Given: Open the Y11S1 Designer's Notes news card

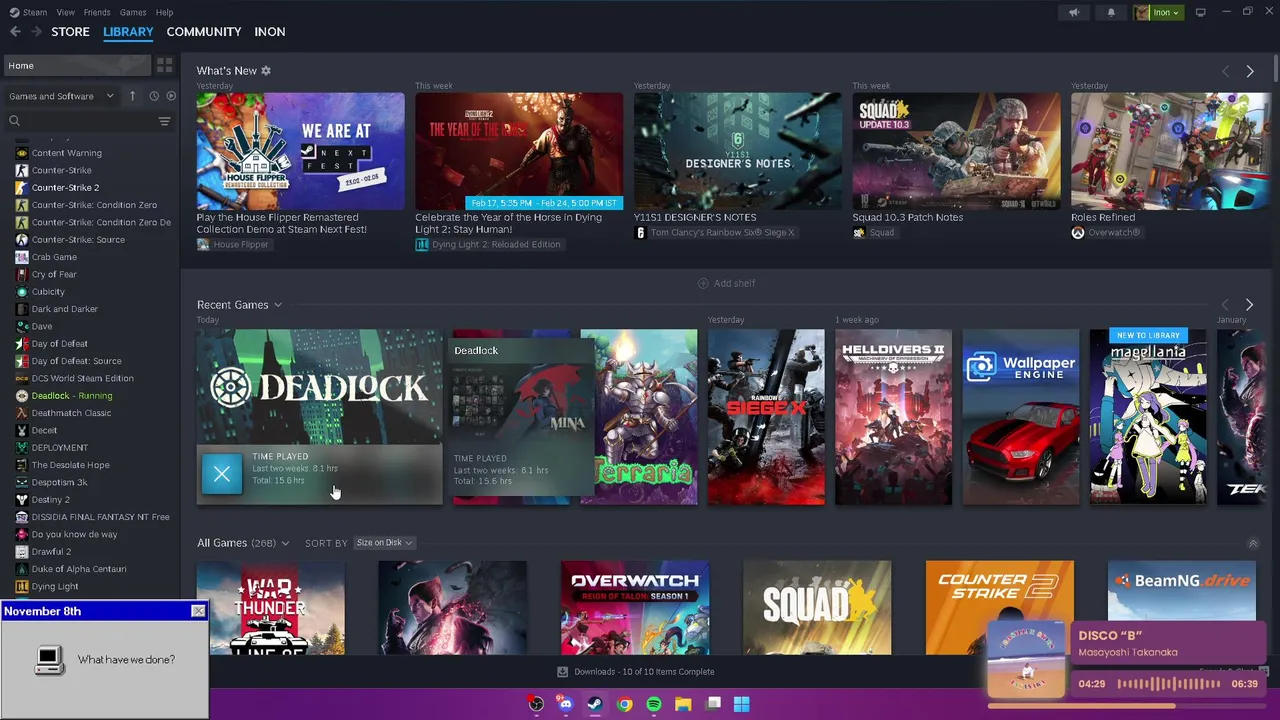Looking at the screenshot, I should pos(737,151).
